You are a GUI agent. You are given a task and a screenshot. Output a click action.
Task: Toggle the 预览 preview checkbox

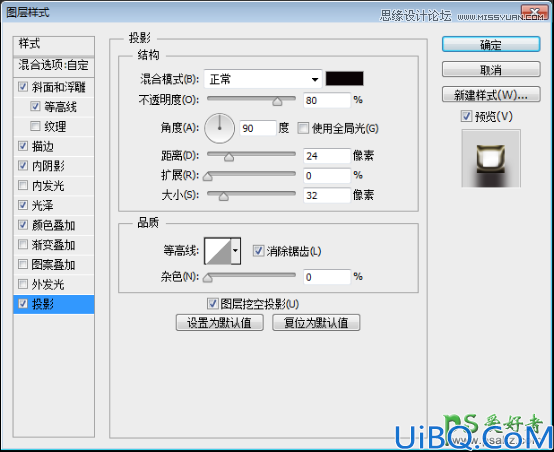click(466, 116)
